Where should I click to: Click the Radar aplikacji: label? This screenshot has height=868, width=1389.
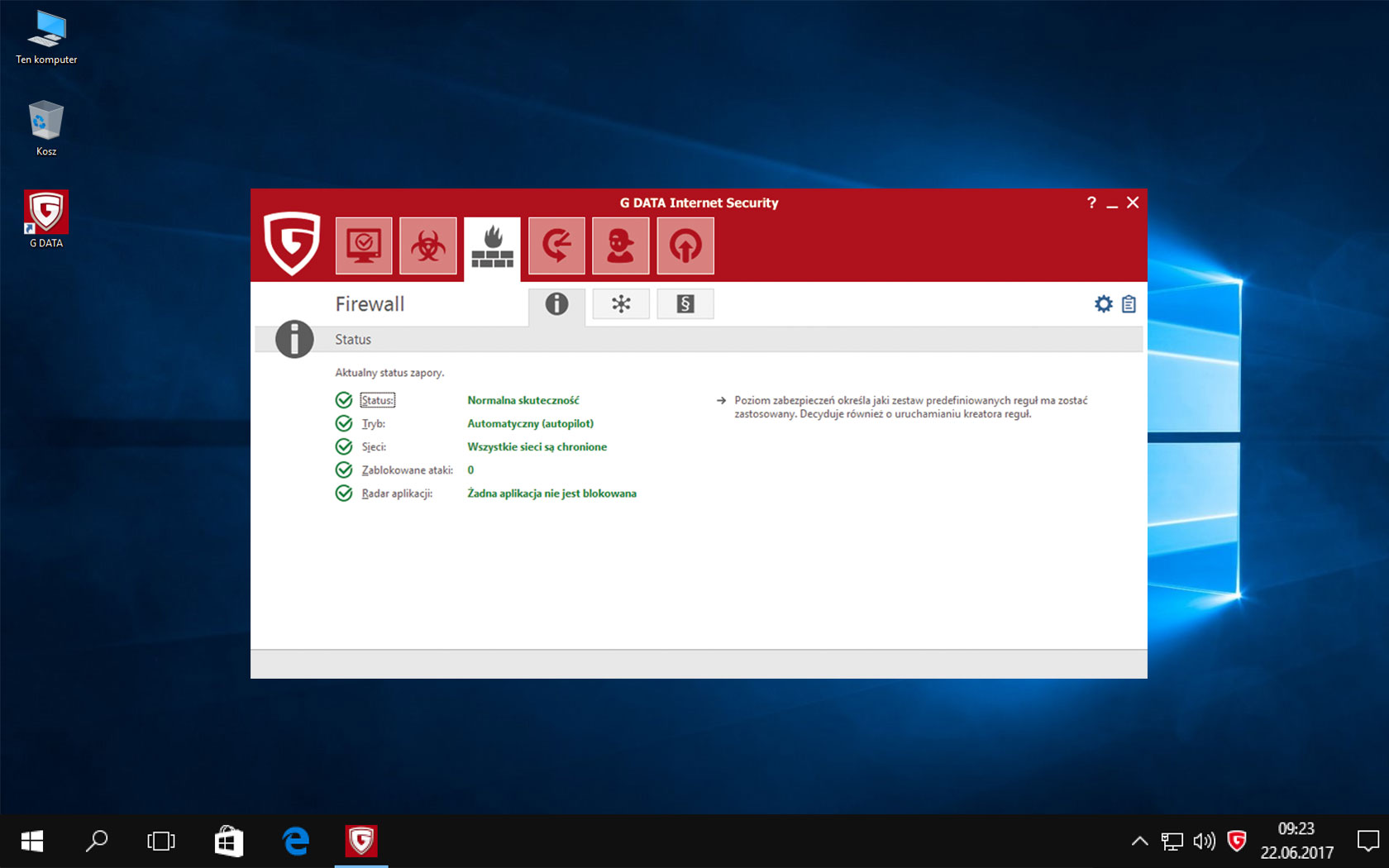(x=397, y=494)
